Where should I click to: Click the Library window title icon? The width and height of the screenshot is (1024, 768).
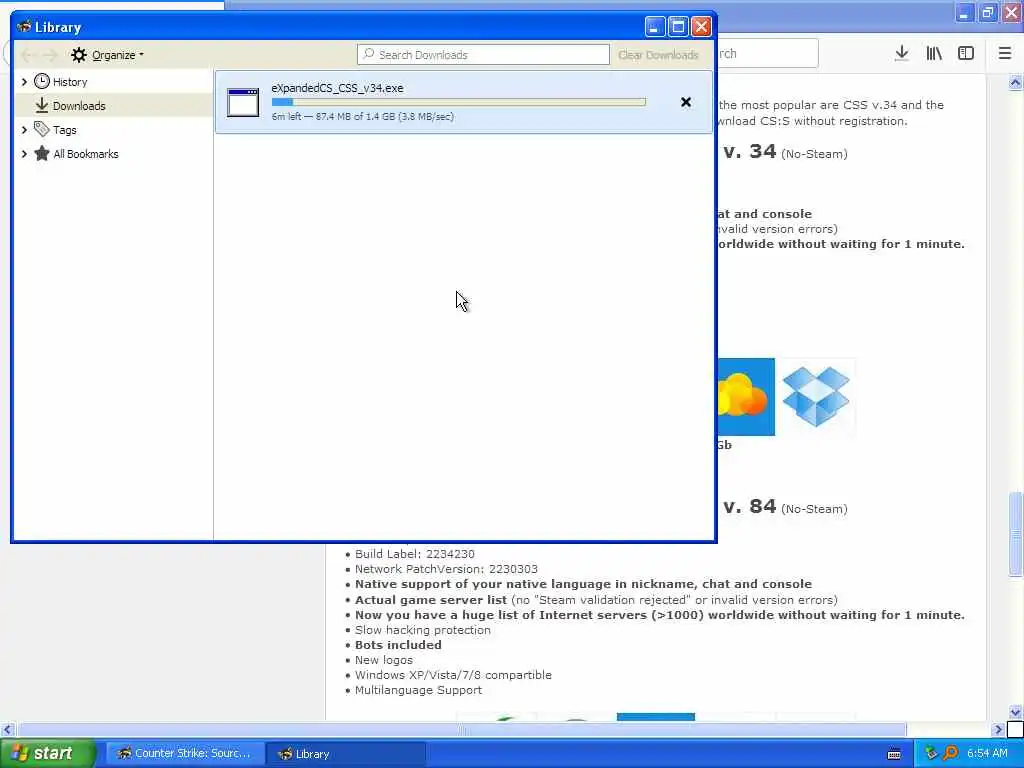point(24,27)
